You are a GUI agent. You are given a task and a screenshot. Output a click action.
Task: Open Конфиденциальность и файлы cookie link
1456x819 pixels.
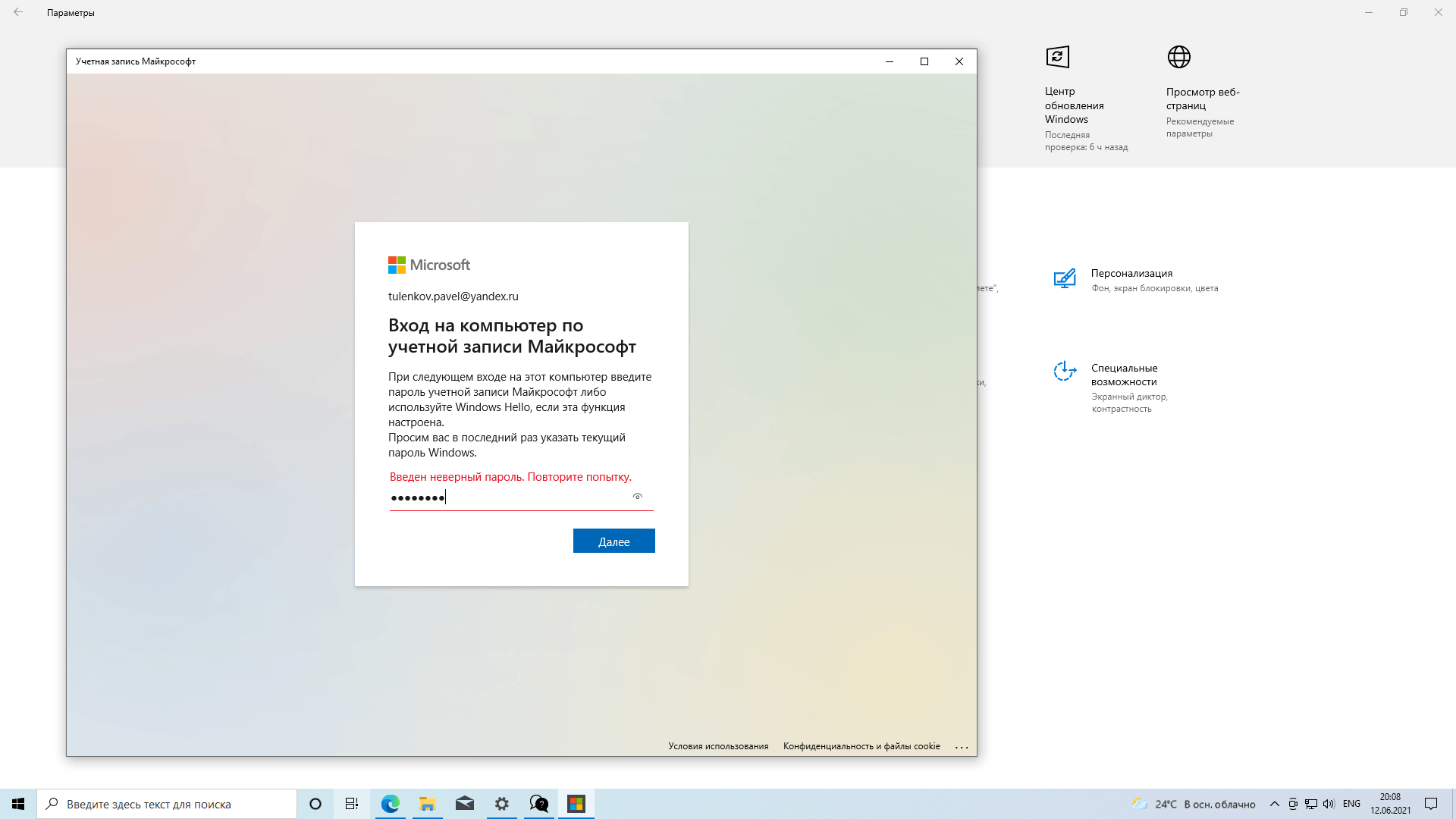click(x=861, y=746)
